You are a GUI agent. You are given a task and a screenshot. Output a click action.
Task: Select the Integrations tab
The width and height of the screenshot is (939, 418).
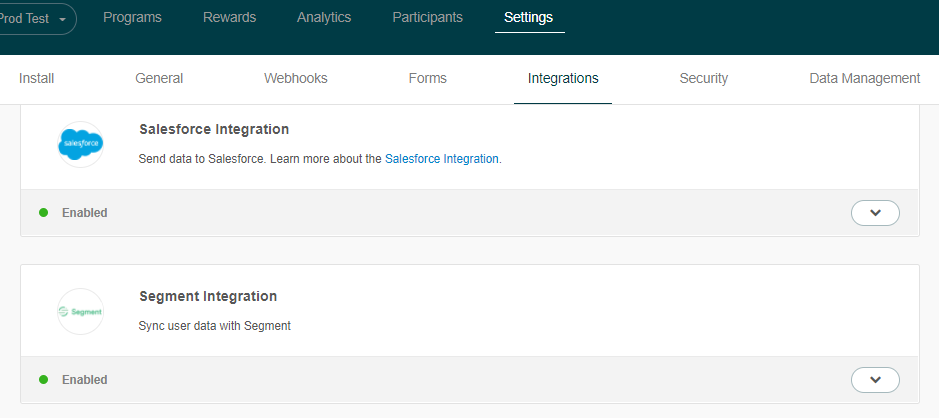(x=563, y=78)
